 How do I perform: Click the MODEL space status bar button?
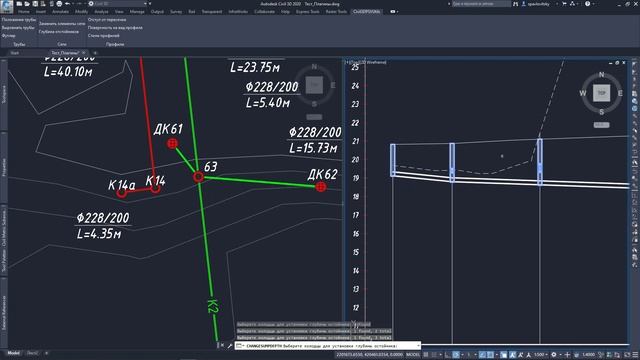pyautogui.click(x=413, y=355)
